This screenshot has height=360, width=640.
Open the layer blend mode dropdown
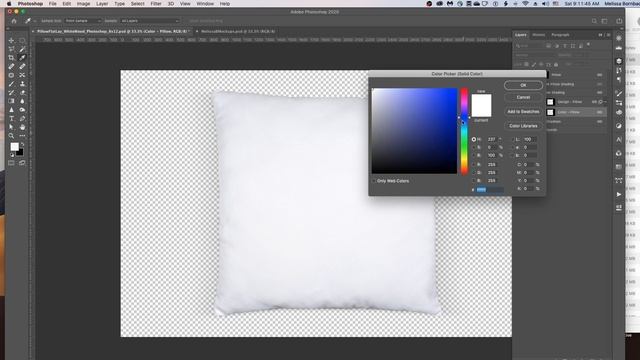tap(533, 55)
